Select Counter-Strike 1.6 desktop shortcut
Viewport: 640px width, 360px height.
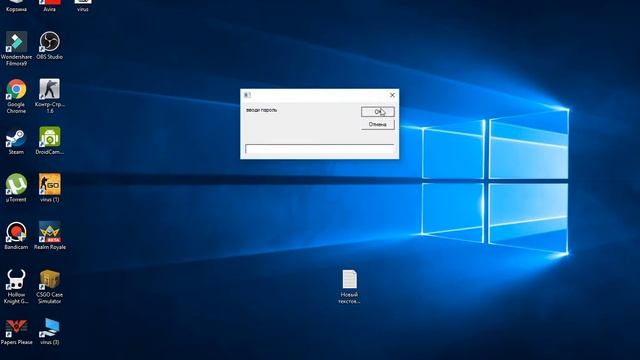[49, 96]
